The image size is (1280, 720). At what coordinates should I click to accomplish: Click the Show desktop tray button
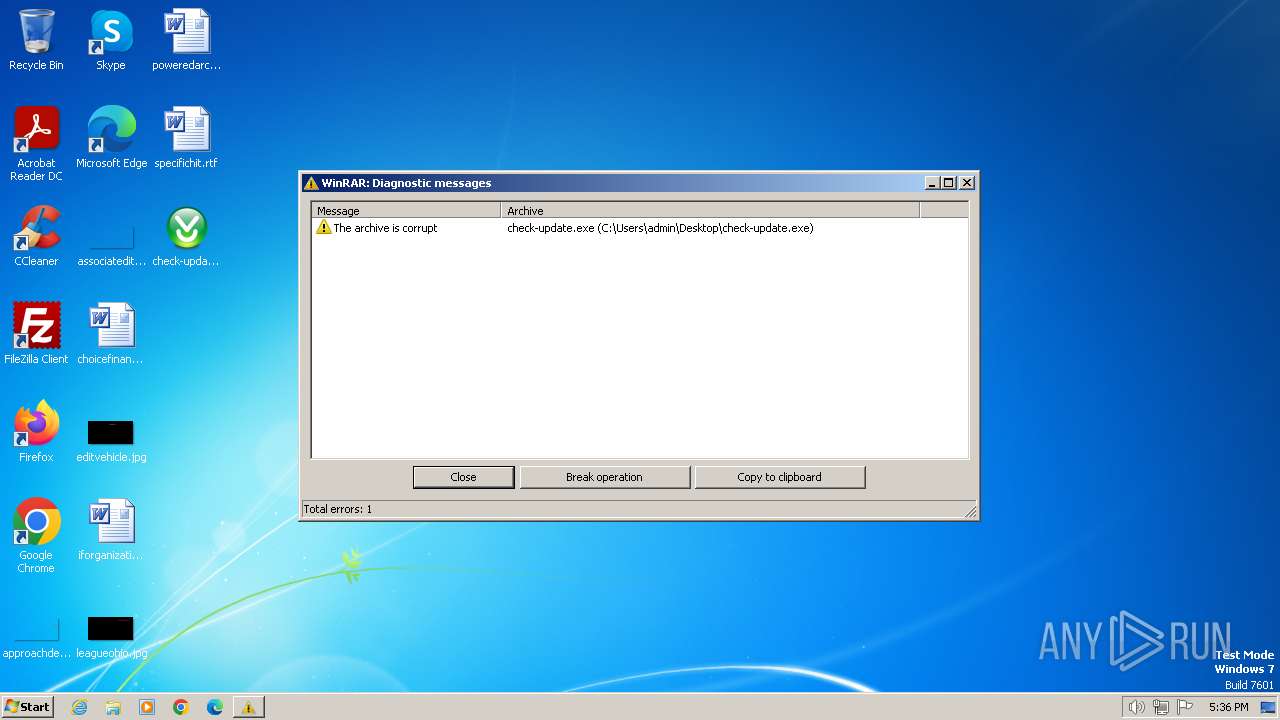1268,707
